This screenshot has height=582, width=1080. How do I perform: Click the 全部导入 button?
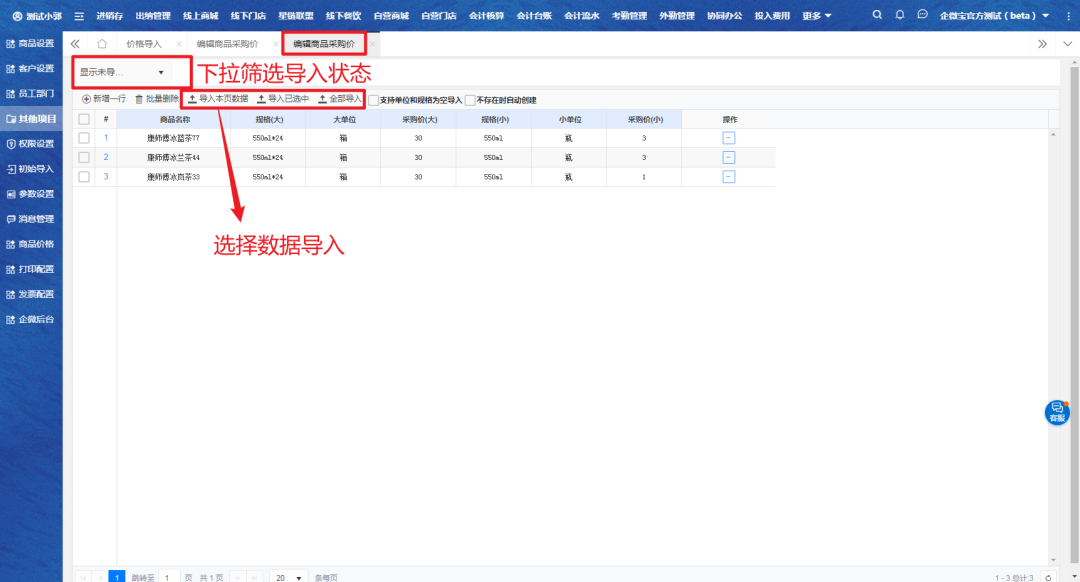pyautogui.click(x=339, y=99)
